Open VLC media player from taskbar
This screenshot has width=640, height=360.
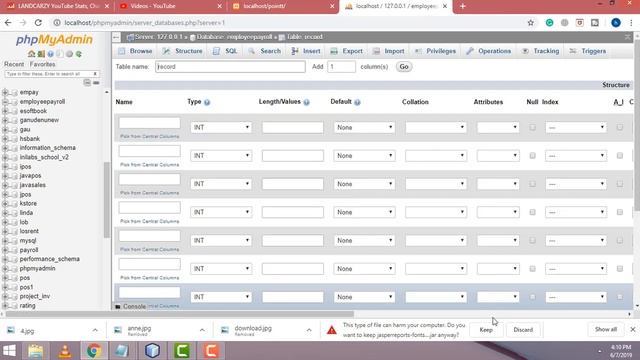(64, 351)
